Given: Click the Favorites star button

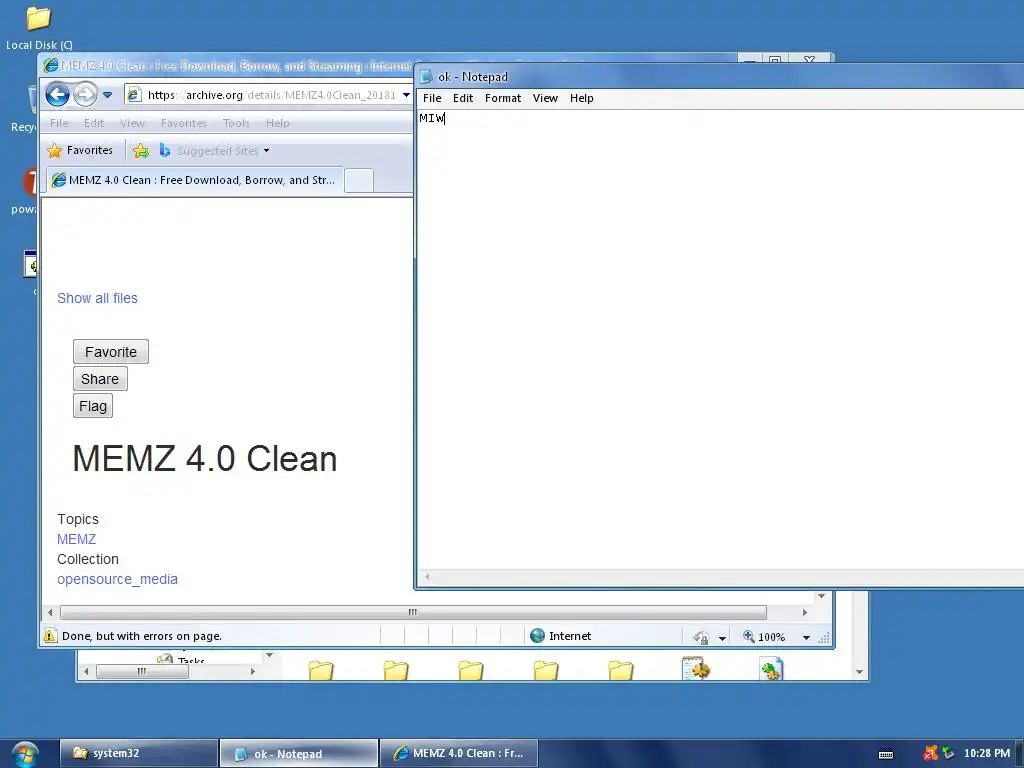Looking at the screenshot, I should [x=80, y=150].
